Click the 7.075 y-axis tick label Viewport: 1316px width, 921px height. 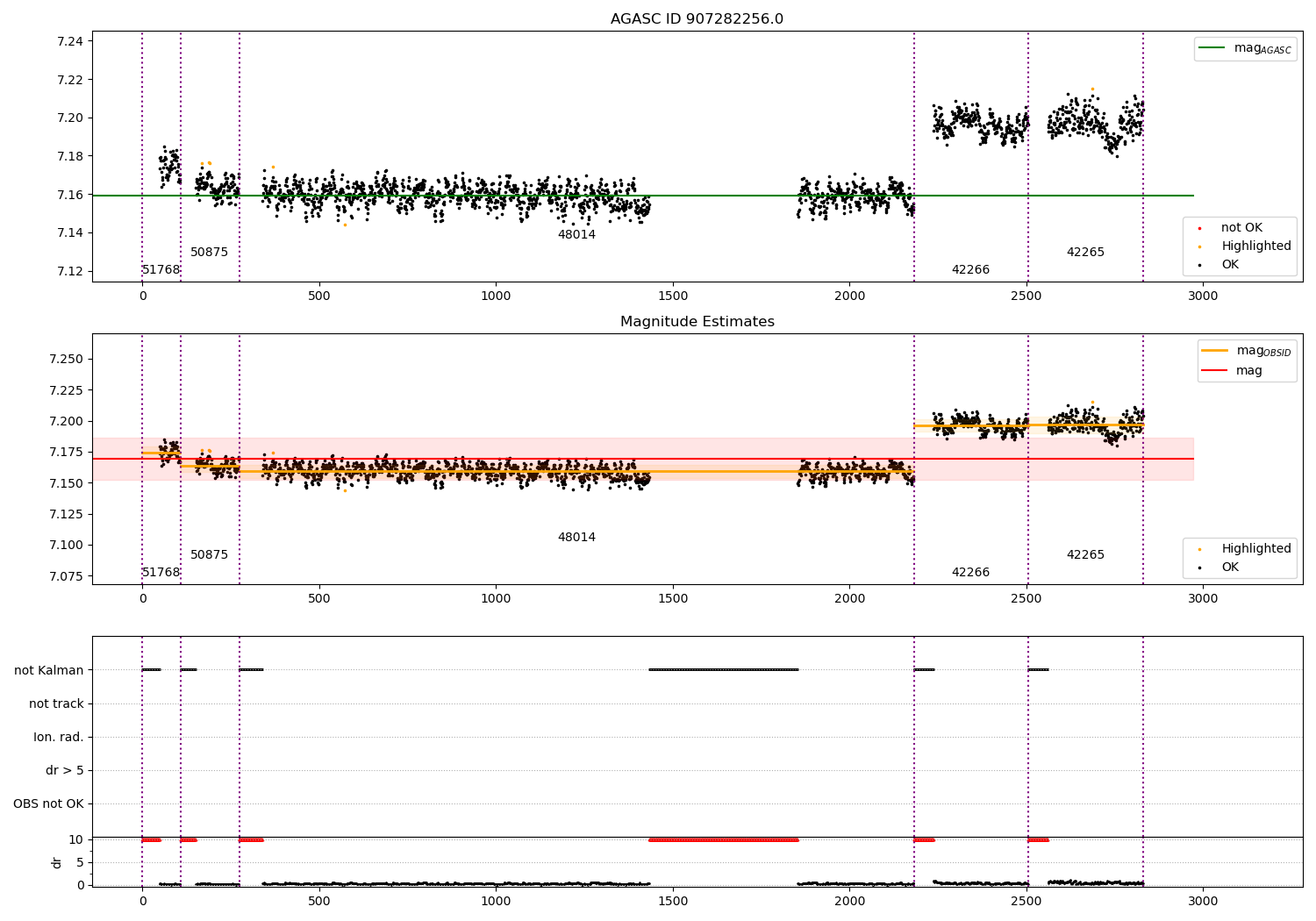67,577
